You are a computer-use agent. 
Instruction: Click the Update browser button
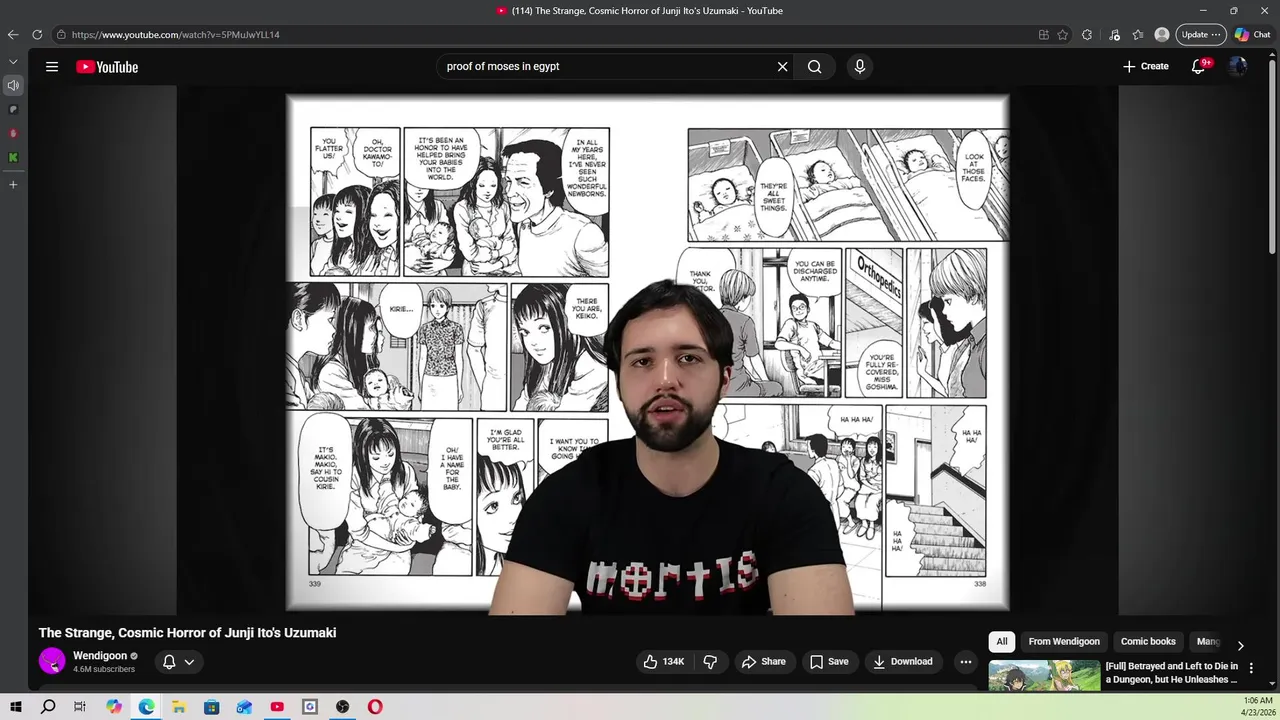[1200, 35]
